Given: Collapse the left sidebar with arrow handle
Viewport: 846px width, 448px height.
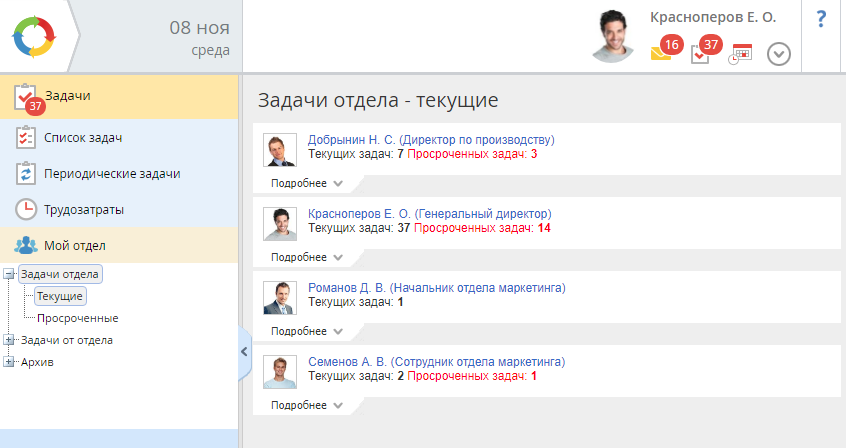Looking at the screenshot, I should coord(244,351).
